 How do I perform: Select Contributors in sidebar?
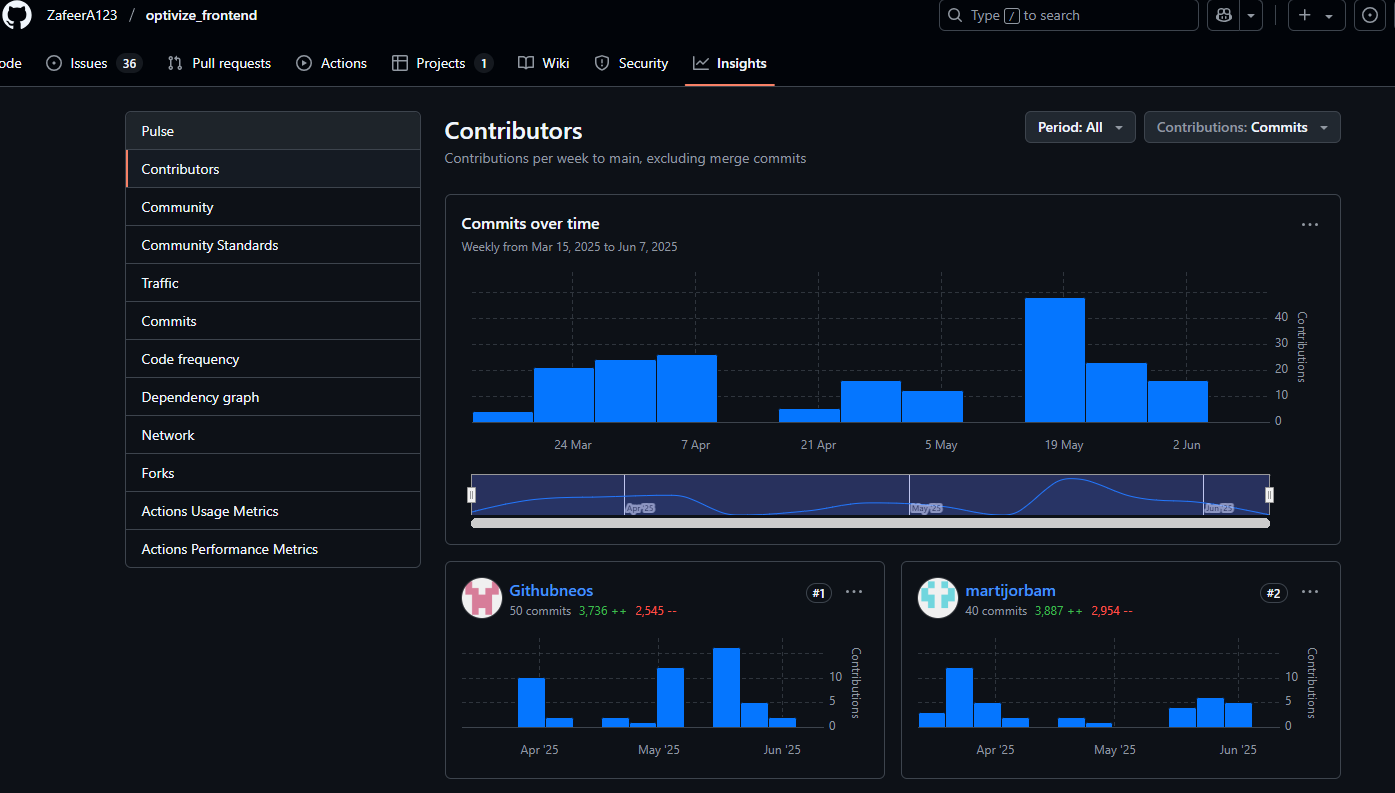click(x=273, y=169)
